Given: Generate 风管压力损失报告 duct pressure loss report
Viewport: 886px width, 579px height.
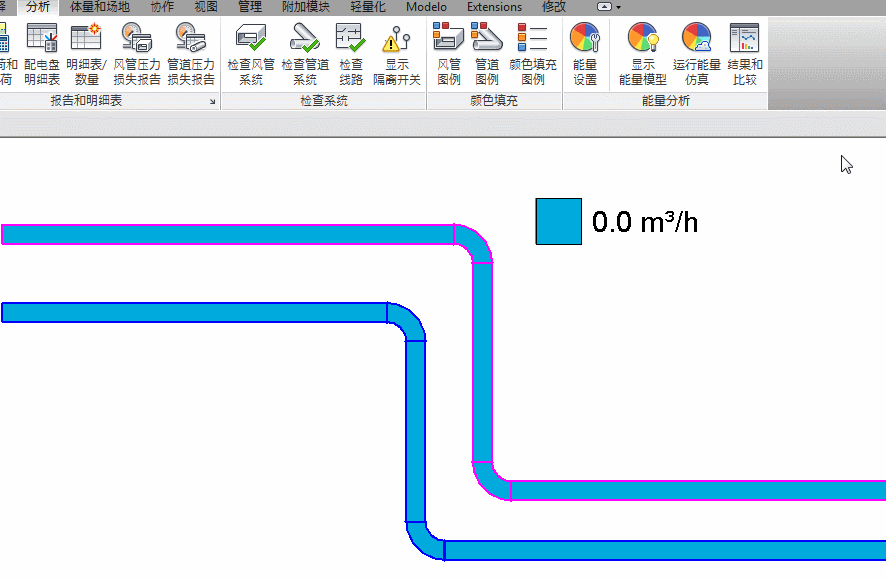Looking at the screenshot, I should coord(137,54).
